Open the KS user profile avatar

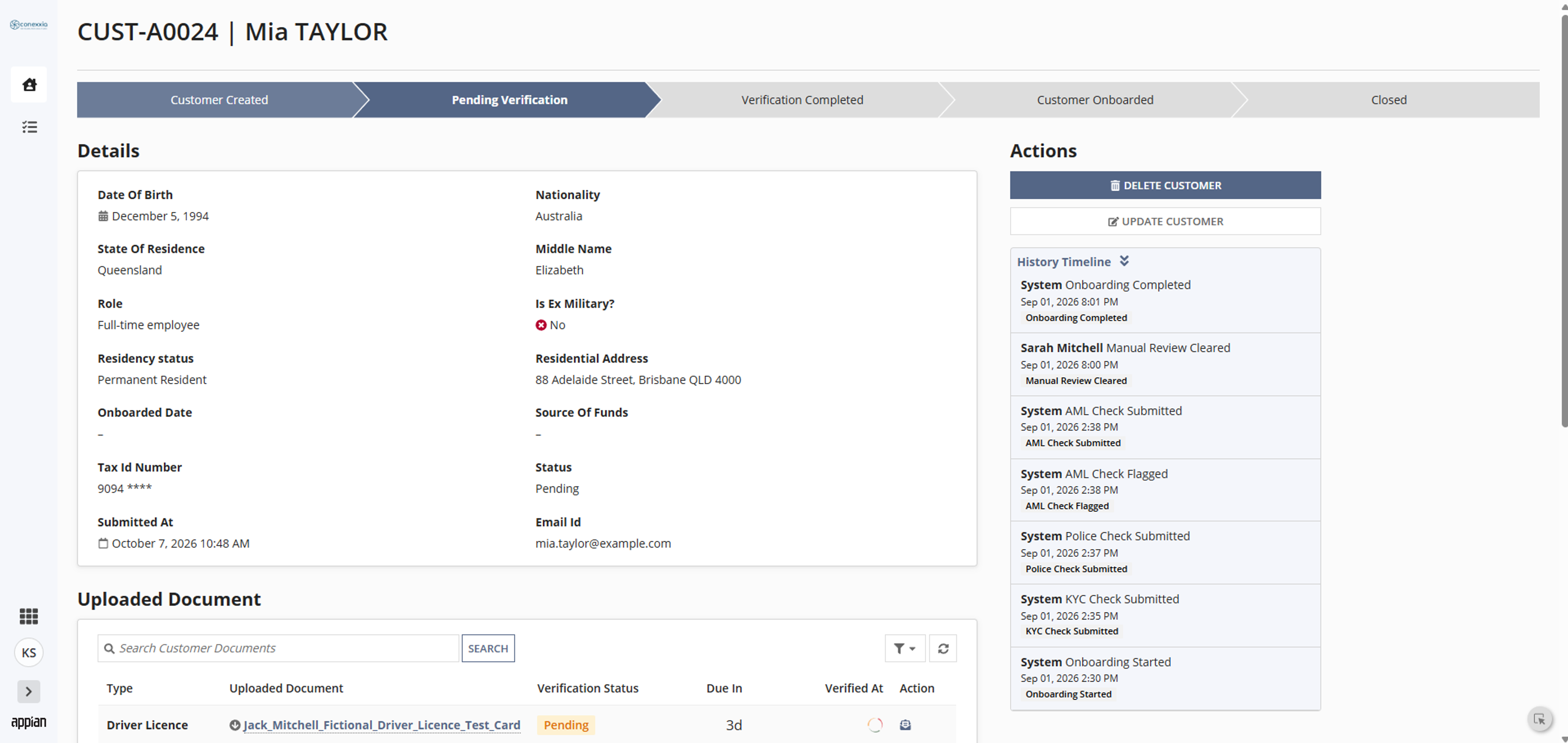[x=29, y=652]
